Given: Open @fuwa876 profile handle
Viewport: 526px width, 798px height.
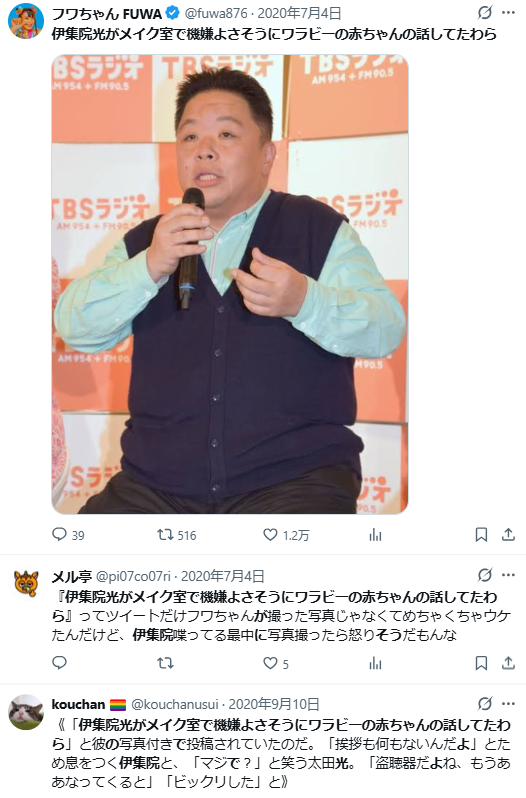Looking at the screenshot, I should point(216,13).
